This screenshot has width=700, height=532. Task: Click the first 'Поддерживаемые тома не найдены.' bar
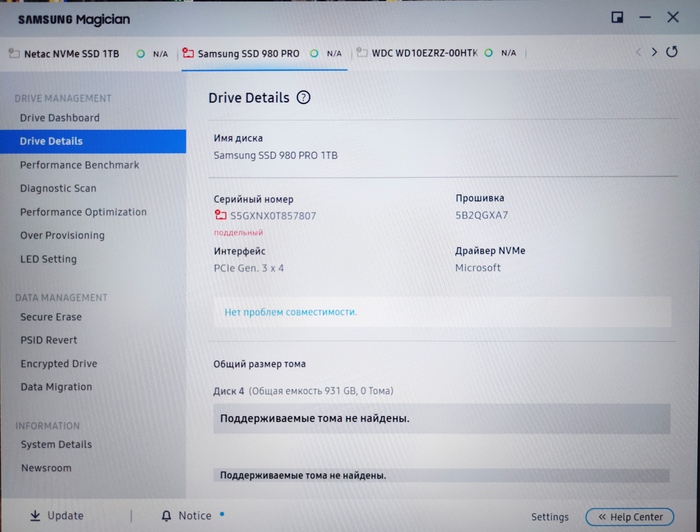pyautogui.click(x=442, y=419)
